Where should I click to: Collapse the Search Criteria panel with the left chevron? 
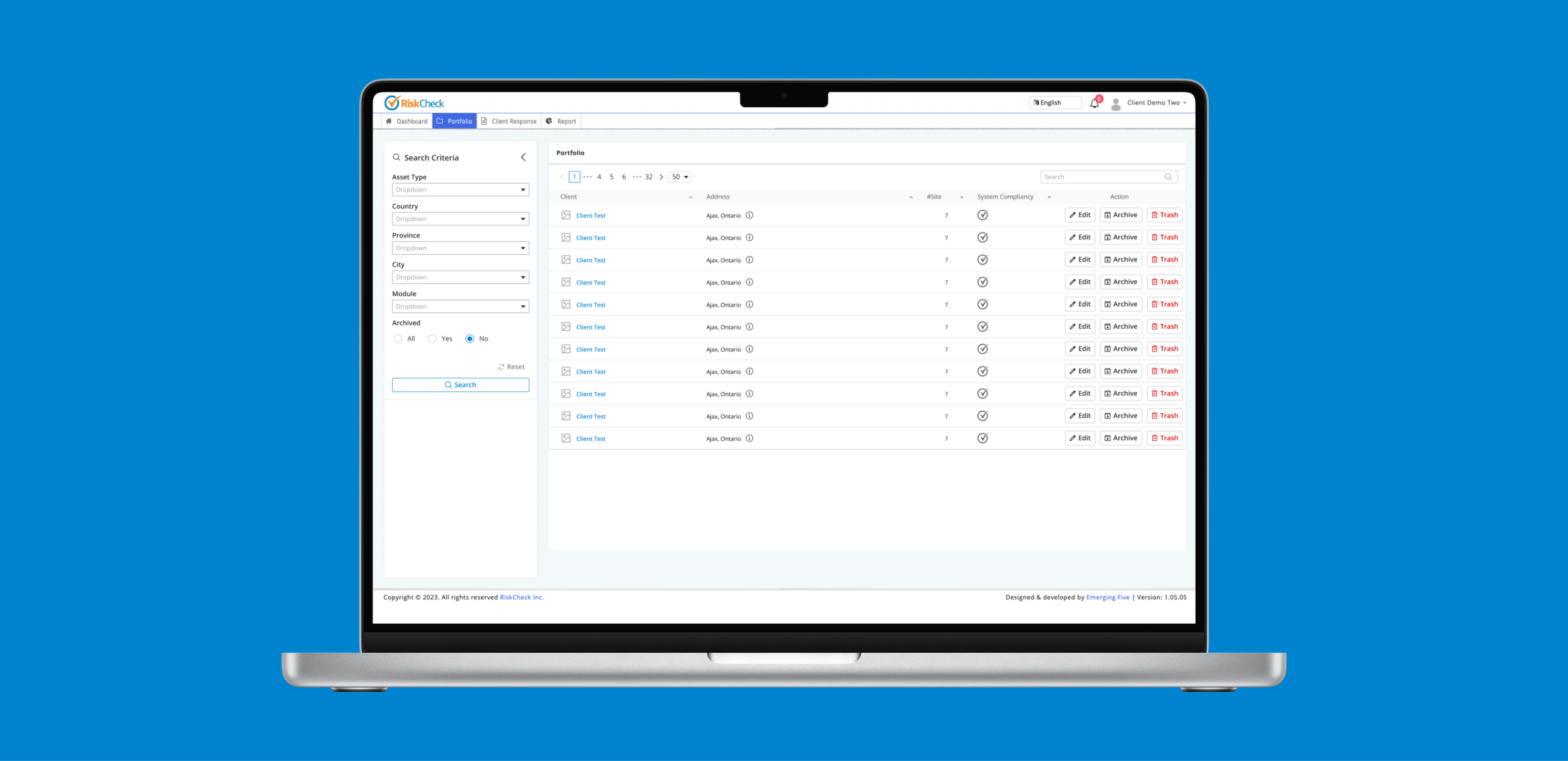[x=523, y=158]
